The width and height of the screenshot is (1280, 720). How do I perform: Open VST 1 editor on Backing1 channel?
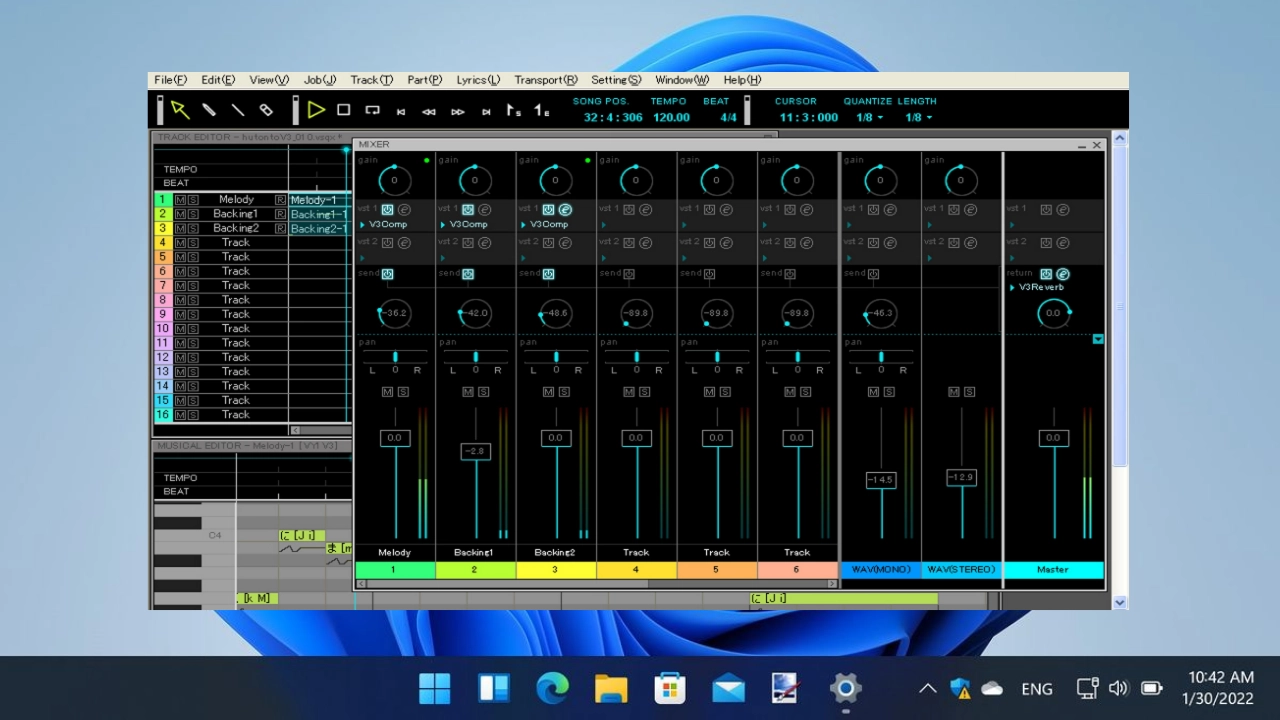pyautogui.click(x=485, y=210)
